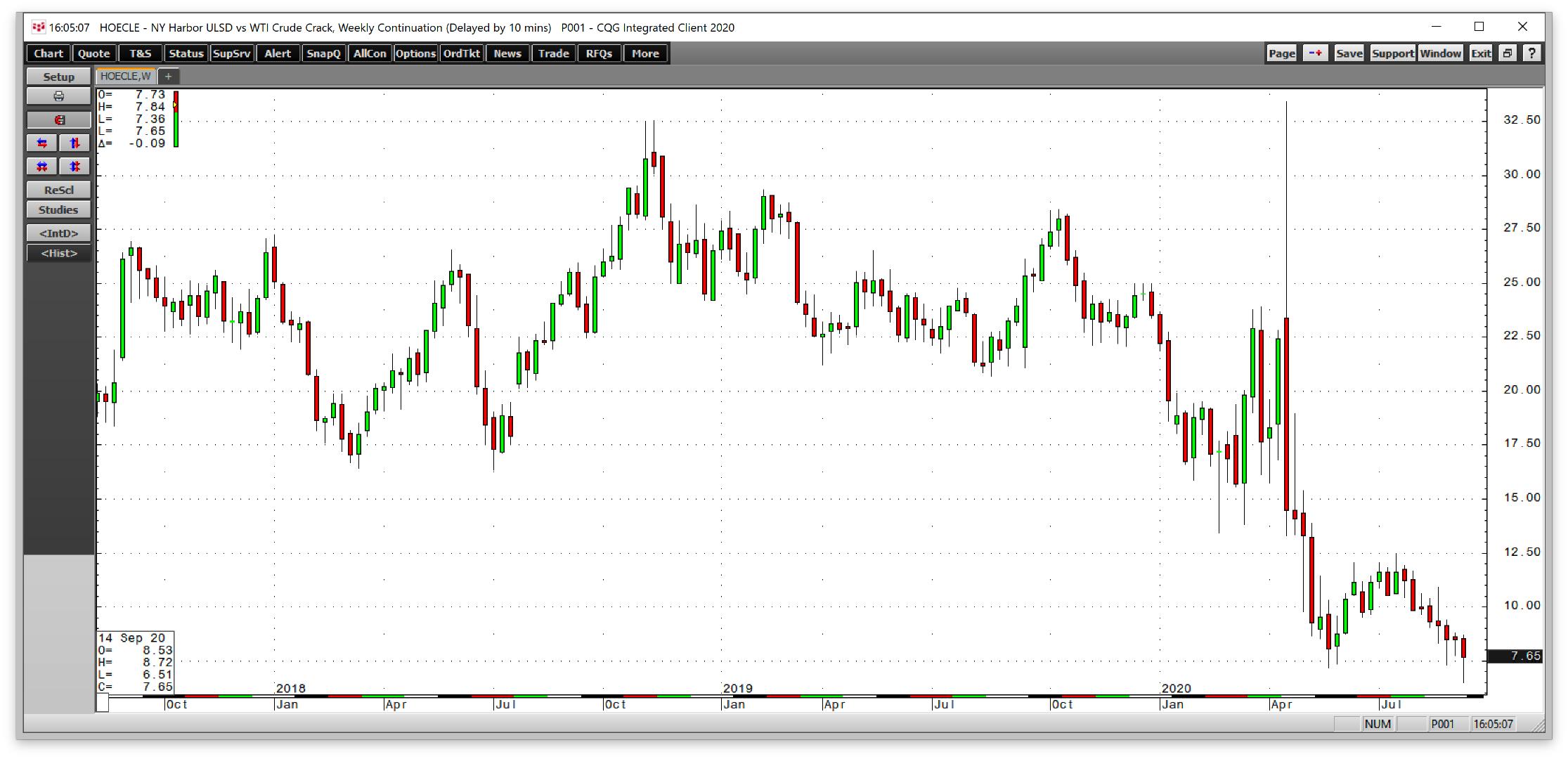Select the HOECLE,W chart tab
The height and width of the screenshot is (759, 1568).
(x=126, y=76)
